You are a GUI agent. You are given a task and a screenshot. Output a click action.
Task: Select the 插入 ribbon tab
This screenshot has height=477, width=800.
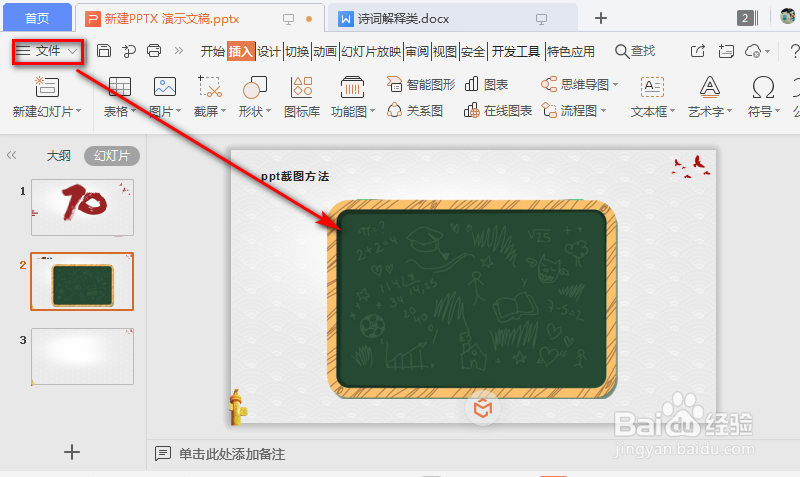tap(240, 52)
